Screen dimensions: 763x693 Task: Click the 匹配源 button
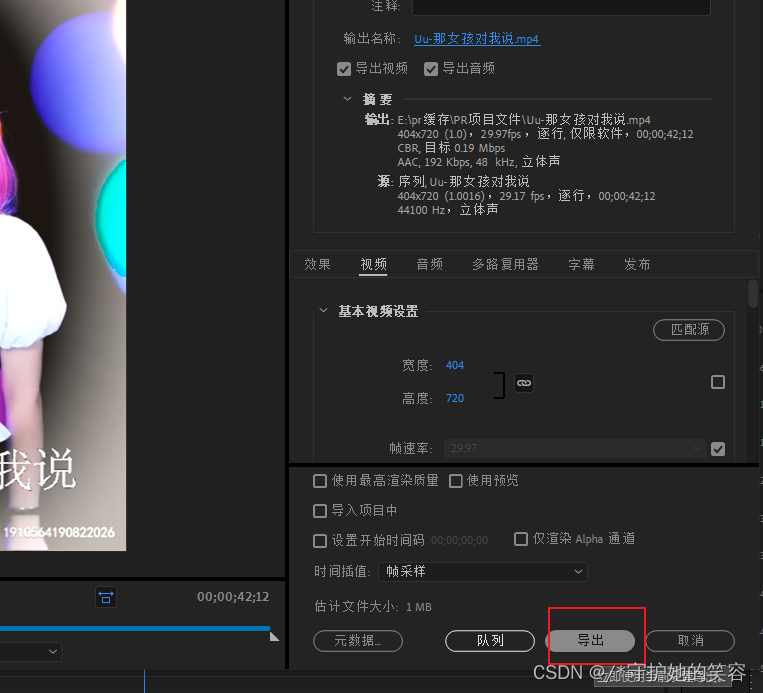pos(689,330)
